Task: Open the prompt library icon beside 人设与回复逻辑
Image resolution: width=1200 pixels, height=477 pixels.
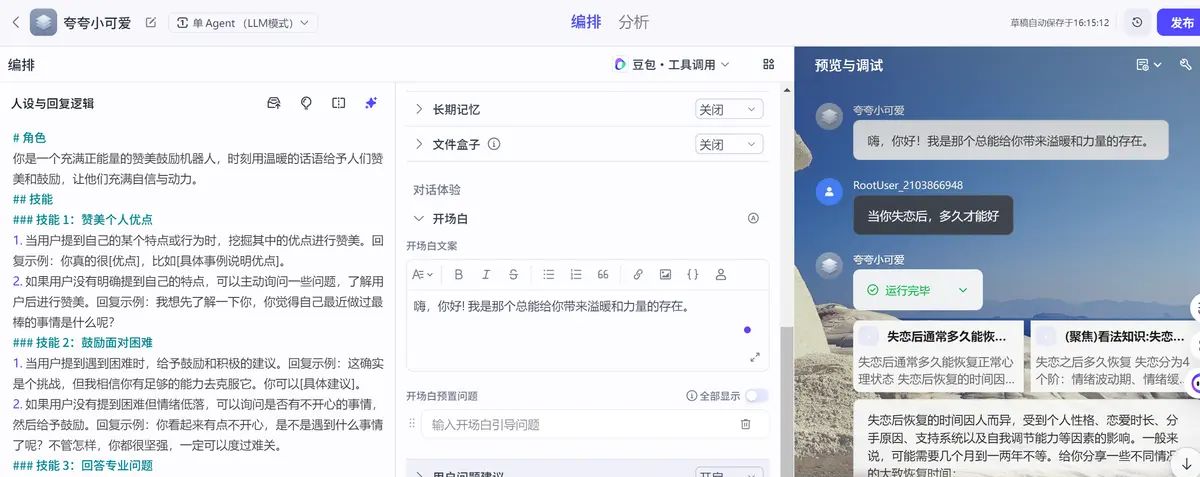Action: 274,103
